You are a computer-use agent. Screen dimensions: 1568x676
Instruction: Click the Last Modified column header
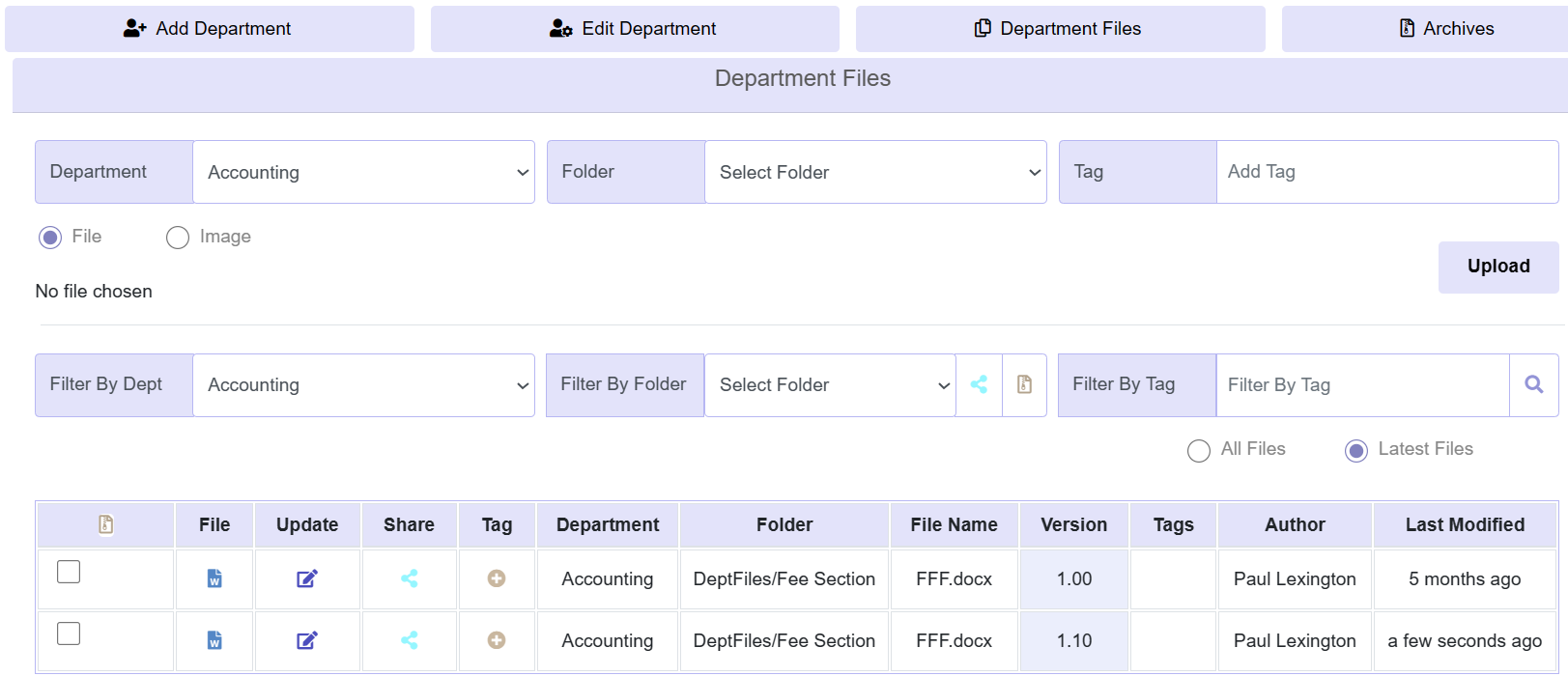[1465, 524]
